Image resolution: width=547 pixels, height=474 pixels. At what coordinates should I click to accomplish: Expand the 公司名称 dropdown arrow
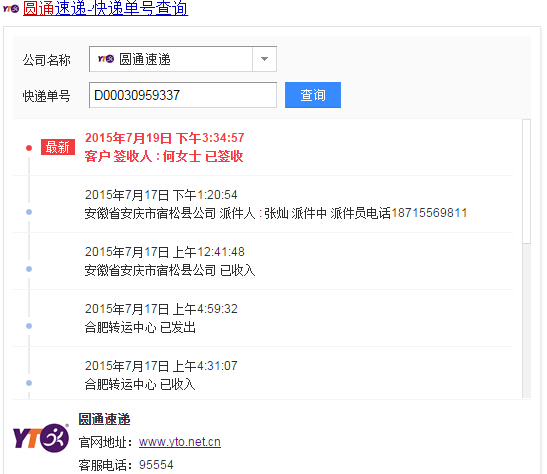click(x=264, y=59)
